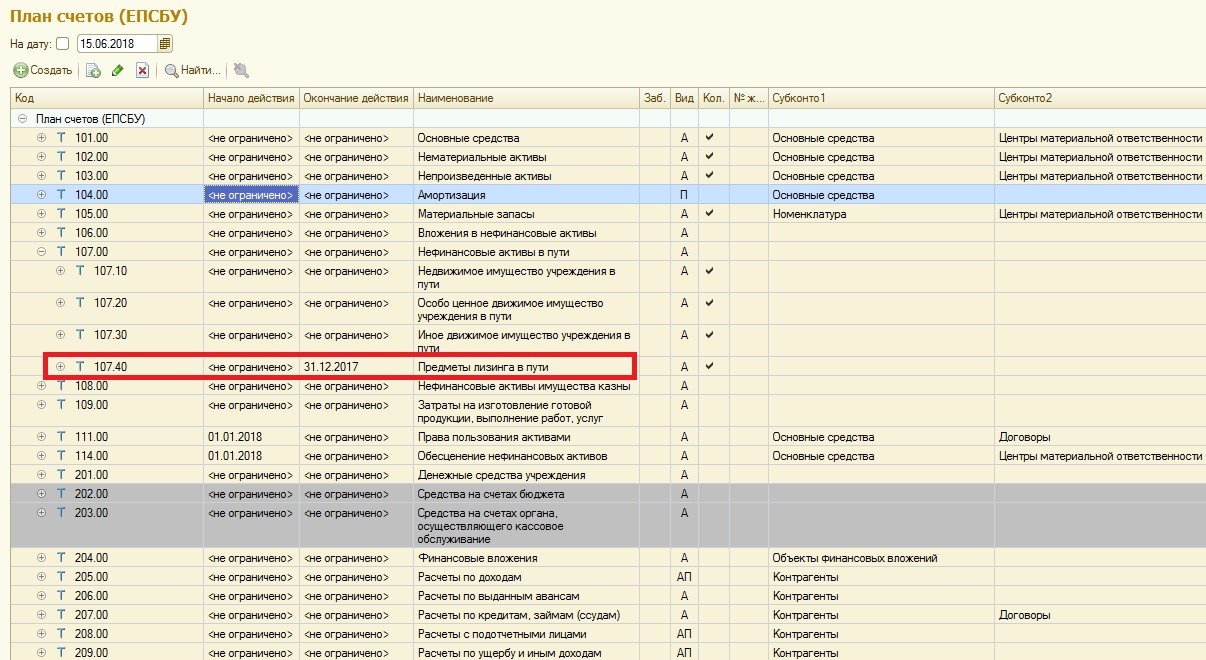The image size is (1206, 660).
Task: Click the green pencil edit icon
Action: coord(118,70)
